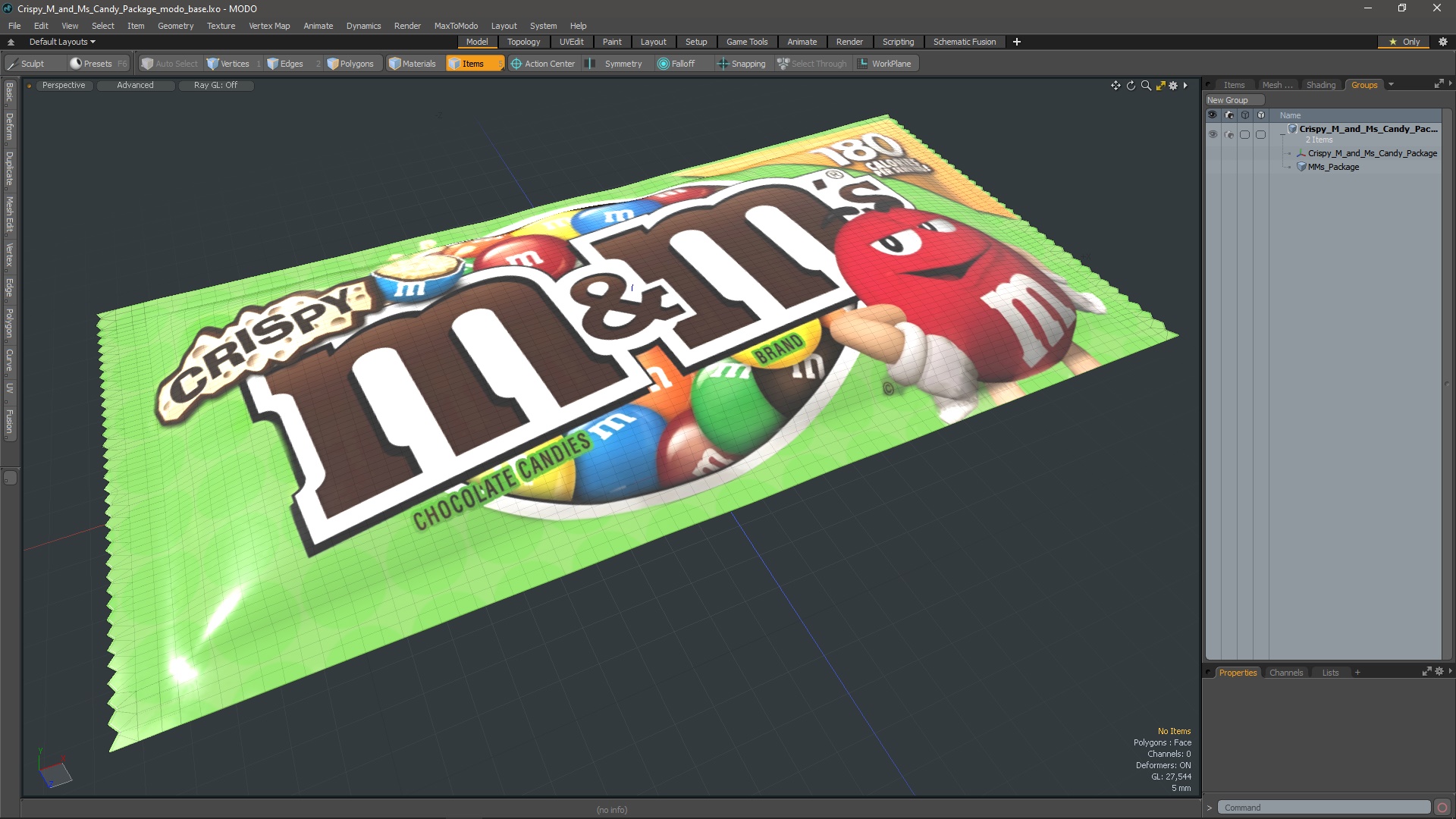Open Default Layouts dropdown
The width and height of the screenshot is (1456, 819).
62,42
